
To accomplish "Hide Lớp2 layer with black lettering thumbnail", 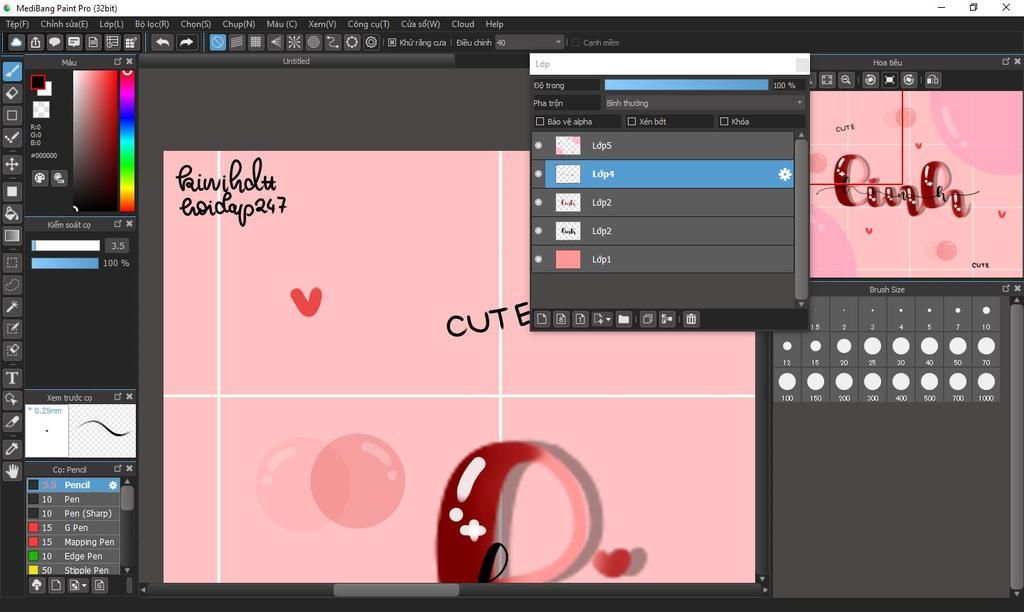I will click(x=538, y=231).
